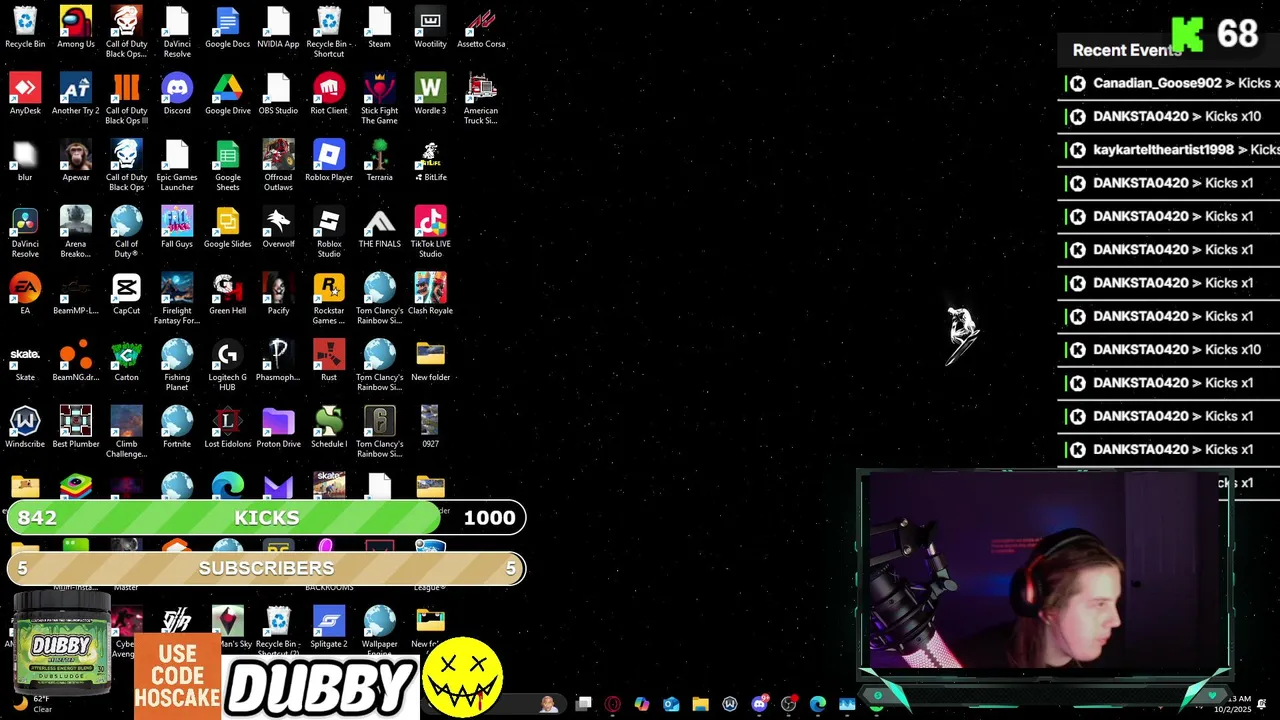Viewport: 1280px width, 720px height.
Task: Open the Discord desktop shortcut
Action: (x=177, y=94)
